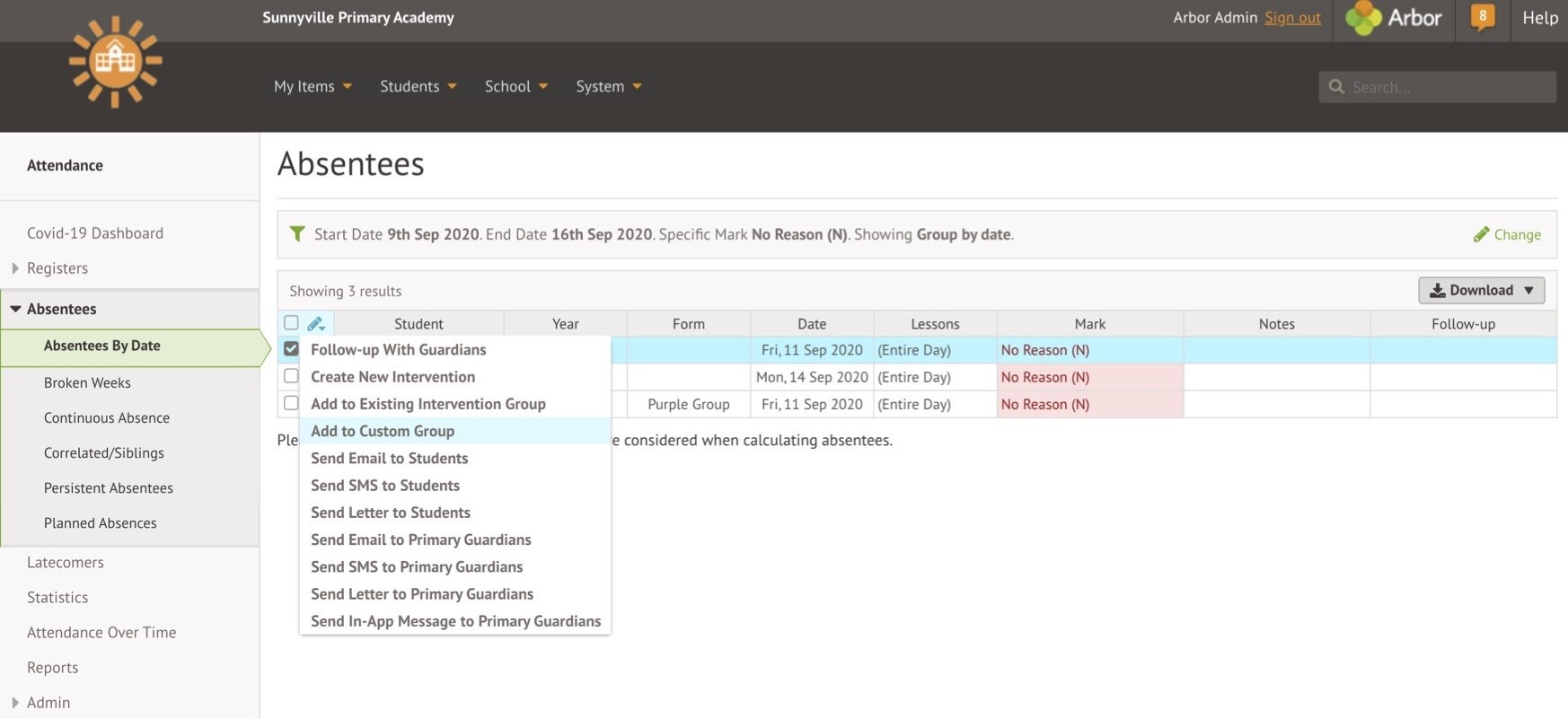Open the School dropdown menu
1568x719 pixels.
point(516,86)
